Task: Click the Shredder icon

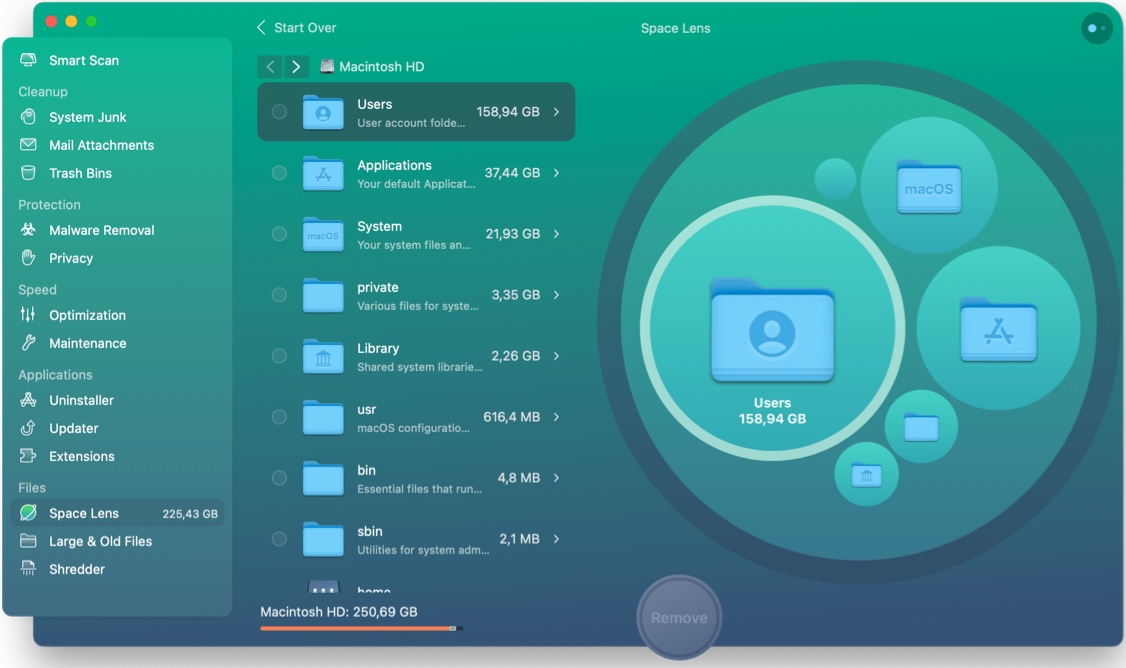Action: 28,569
